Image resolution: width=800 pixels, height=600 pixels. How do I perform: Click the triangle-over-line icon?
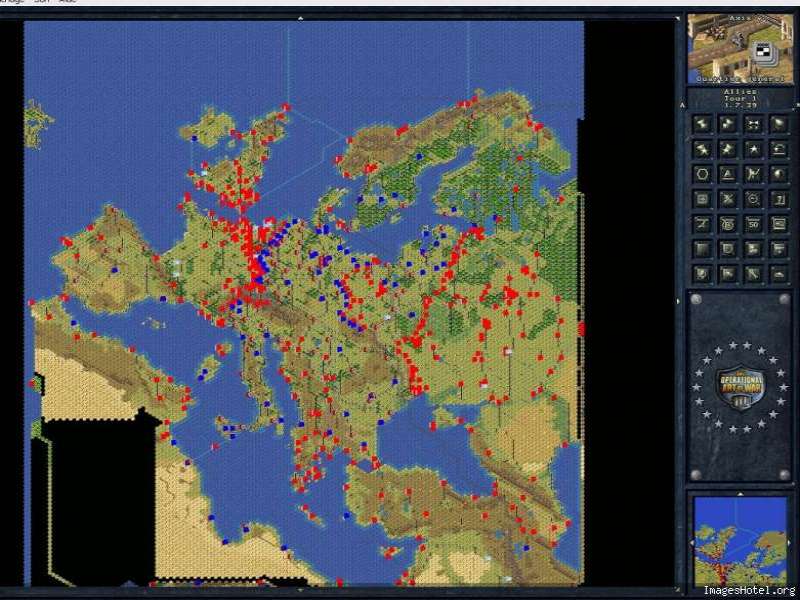728,174
